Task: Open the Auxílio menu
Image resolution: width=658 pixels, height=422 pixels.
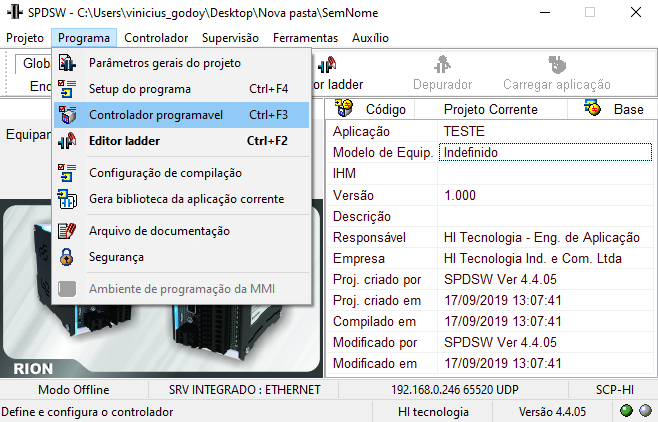Action: point(371,38)
